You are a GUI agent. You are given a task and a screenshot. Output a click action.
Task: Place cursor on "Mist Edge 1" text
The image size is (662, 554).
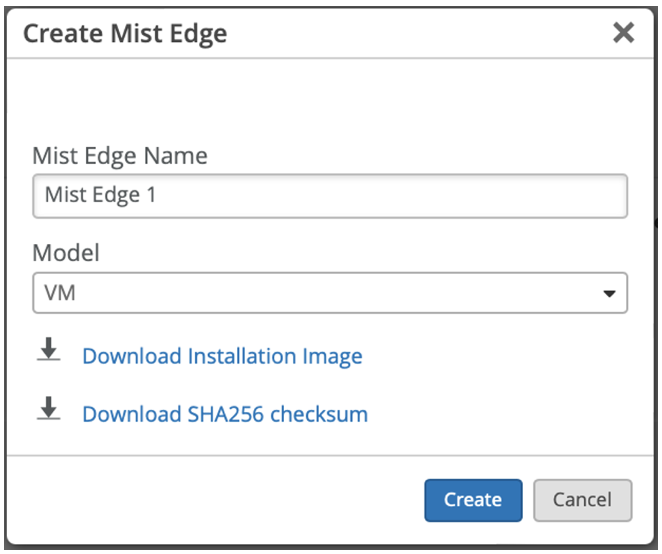(x=101, y=196)
